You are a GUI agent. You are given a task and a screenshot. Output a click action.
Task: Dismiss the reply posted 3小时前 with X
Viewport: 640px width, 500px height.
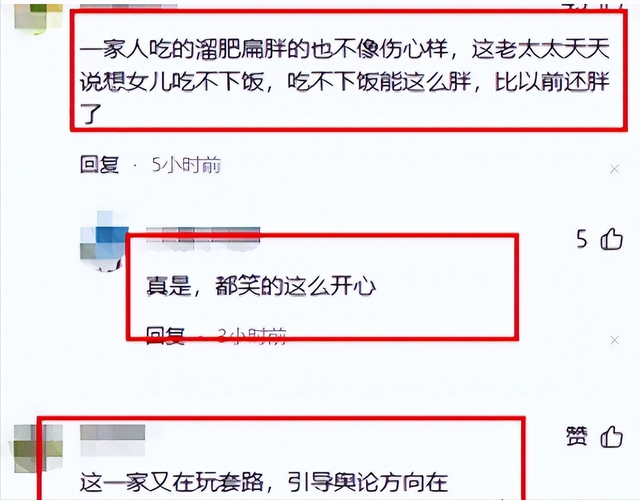pyautogui.click(x=615, y=340)
